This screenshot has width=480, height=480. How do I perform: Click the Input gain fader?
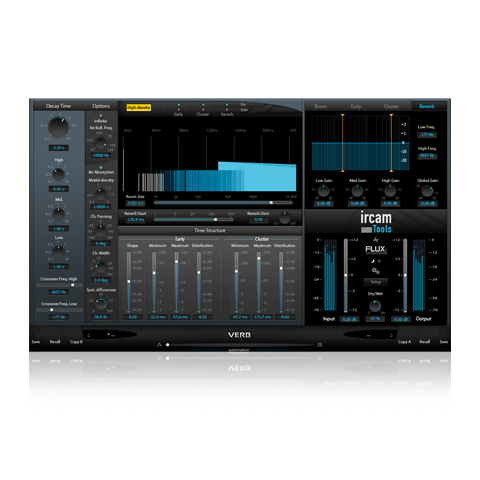[346, 275]
